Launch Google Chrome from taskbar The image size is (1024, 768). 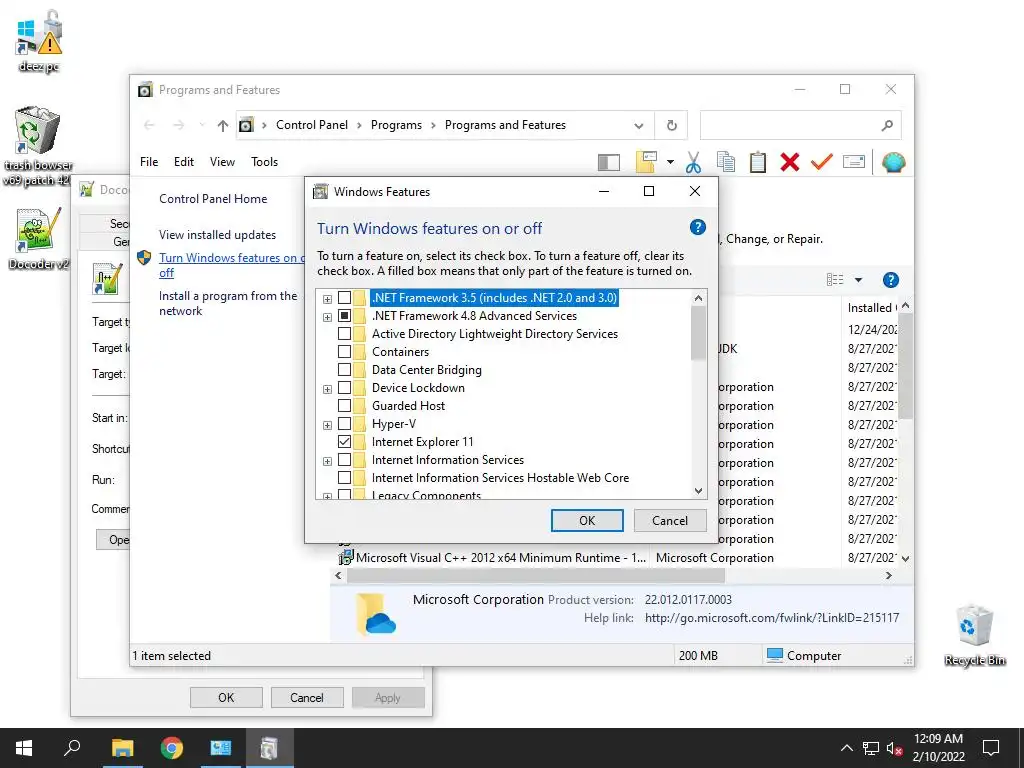[172, 748]
